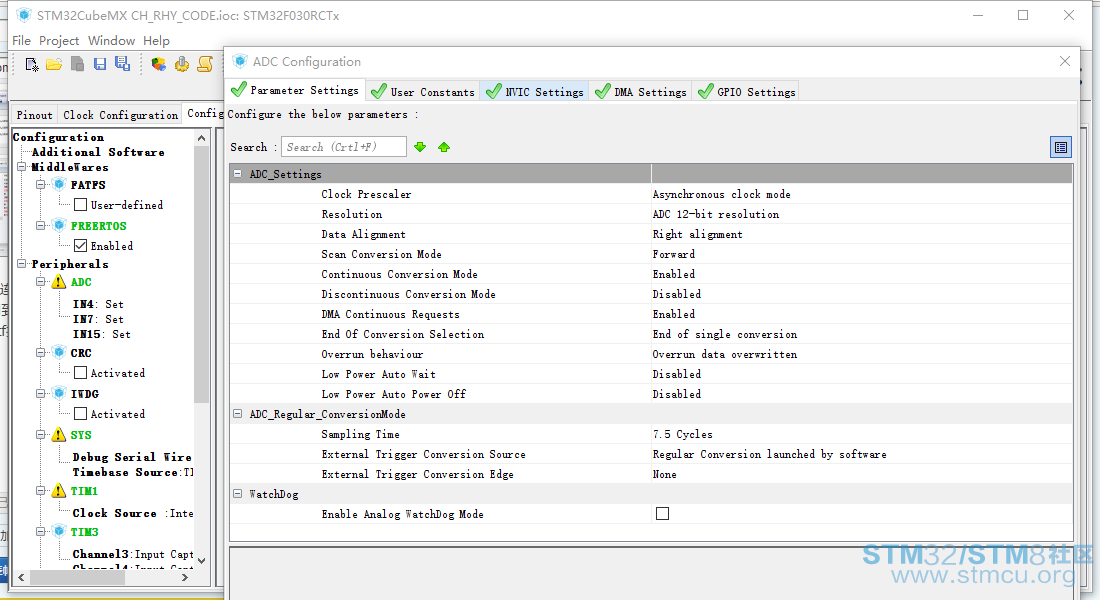The height and width of the screenshot is (600, 1100).
Task: Click the tree scrollbar down arrow
Action: [x=202, y=561]
